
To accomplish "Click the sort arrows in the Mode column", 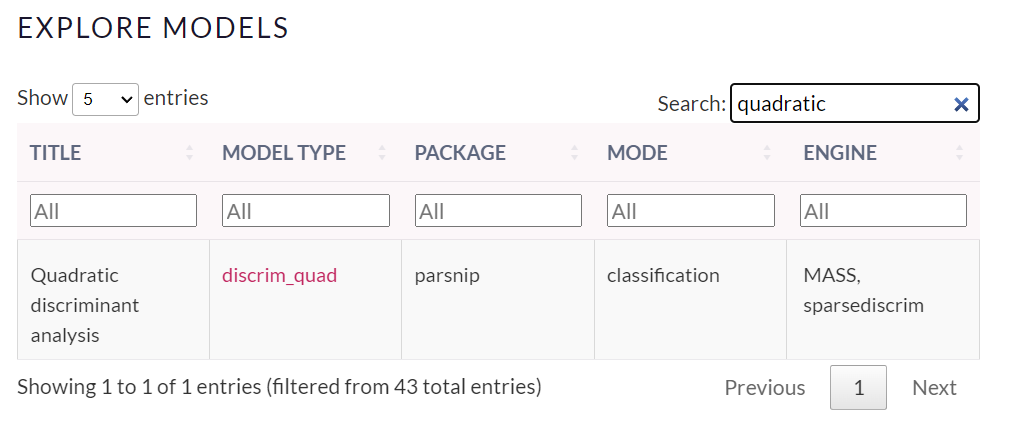I will point(767,153).
